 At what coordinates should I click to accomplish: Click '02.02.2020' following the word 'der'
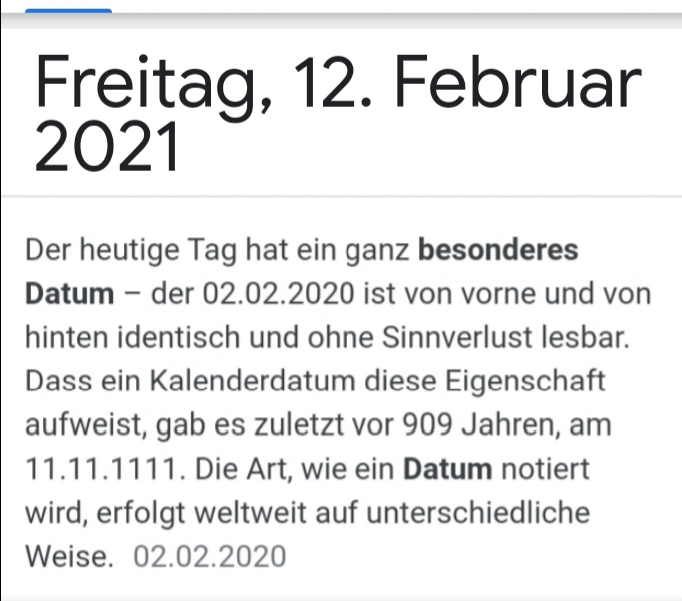(279, 294)
